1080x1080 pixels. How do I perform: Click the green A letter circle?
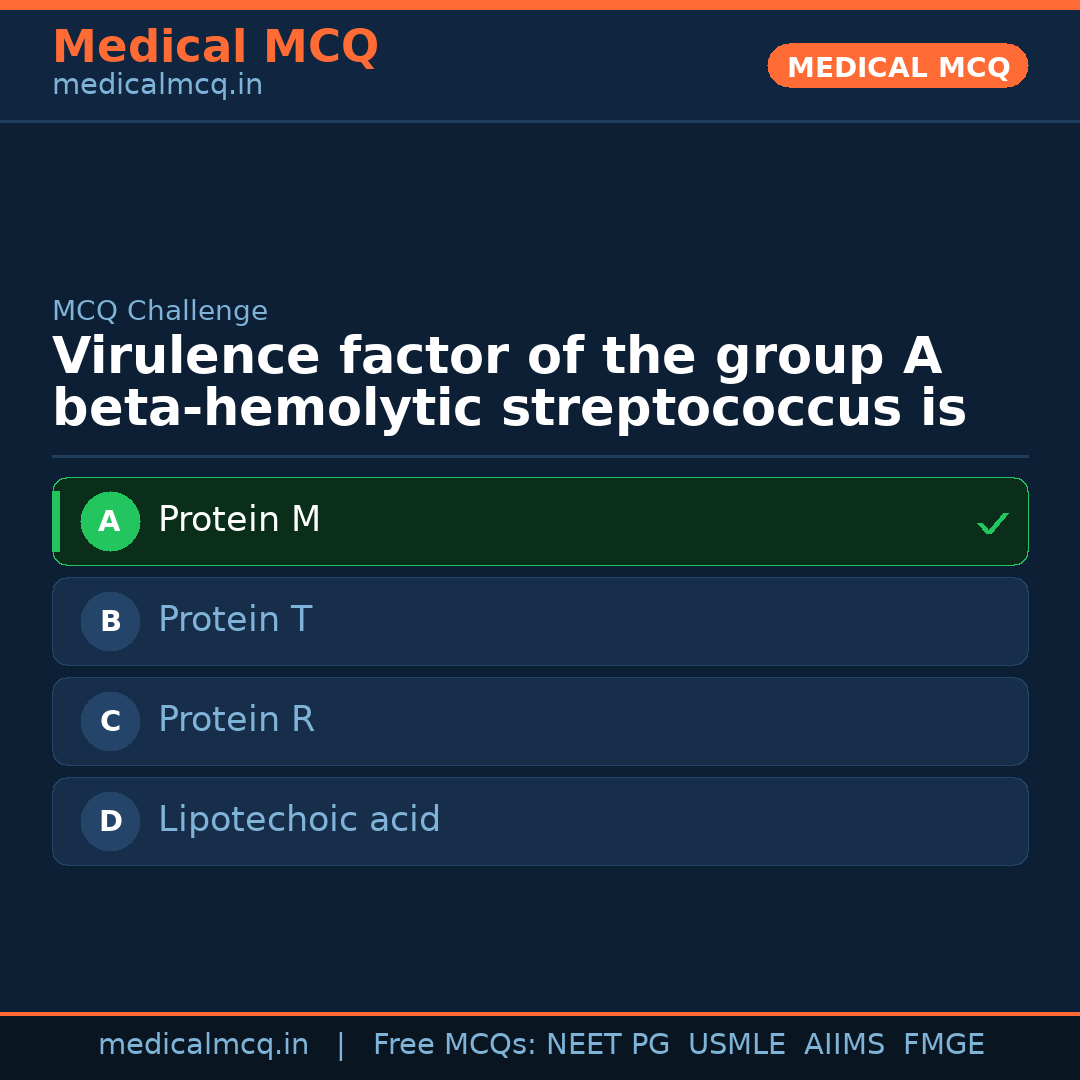point(110,521)
